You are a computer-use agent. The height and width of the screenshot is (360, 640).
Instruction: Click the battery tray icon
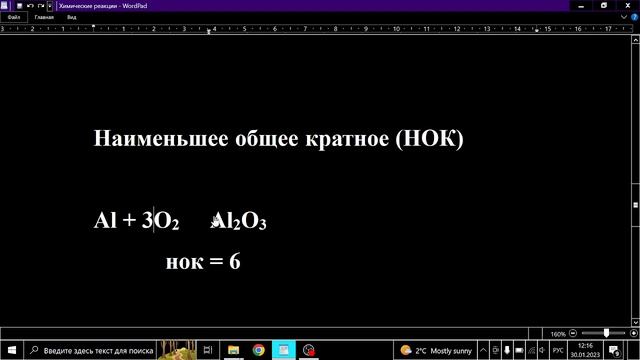pos(519,350)
